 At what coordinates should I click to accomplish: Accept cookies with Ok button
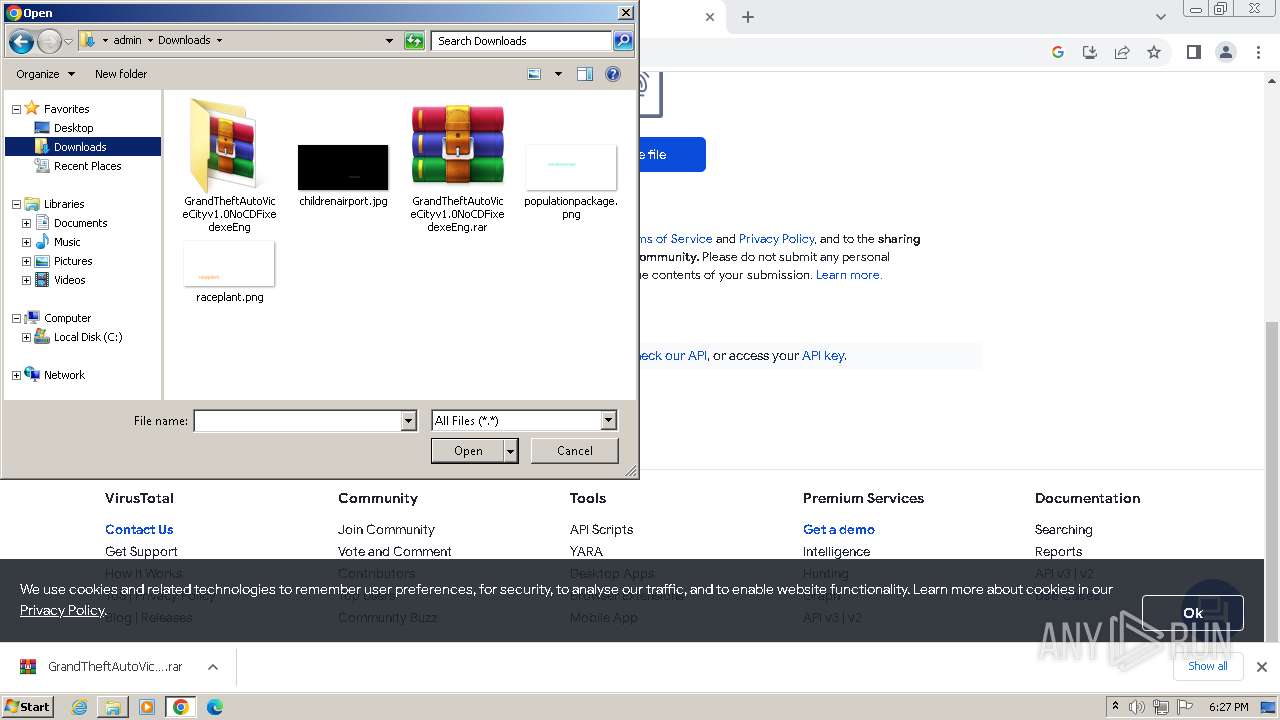pos(1193,613)
